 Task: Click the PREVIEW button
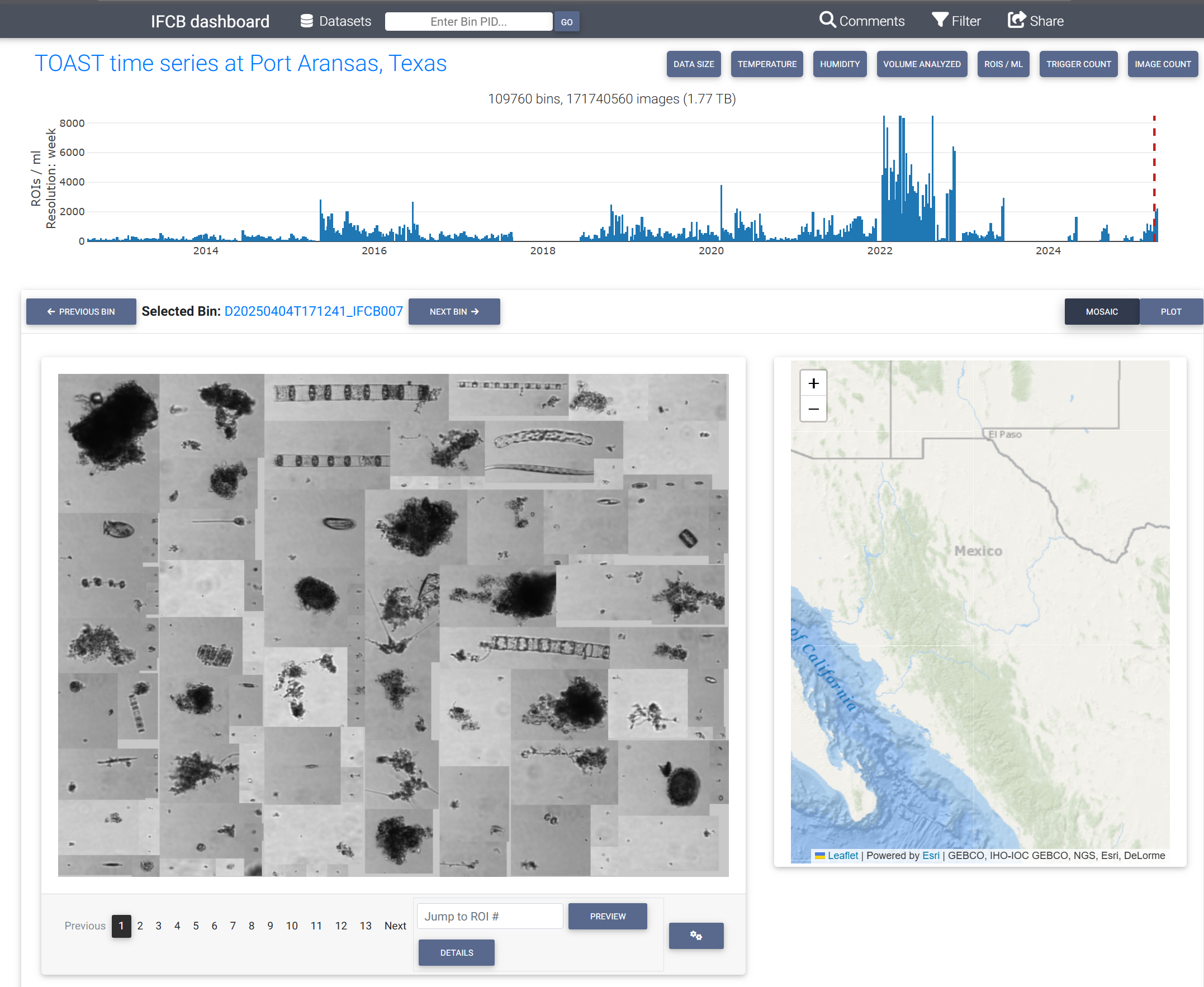(x=608, y=916)
